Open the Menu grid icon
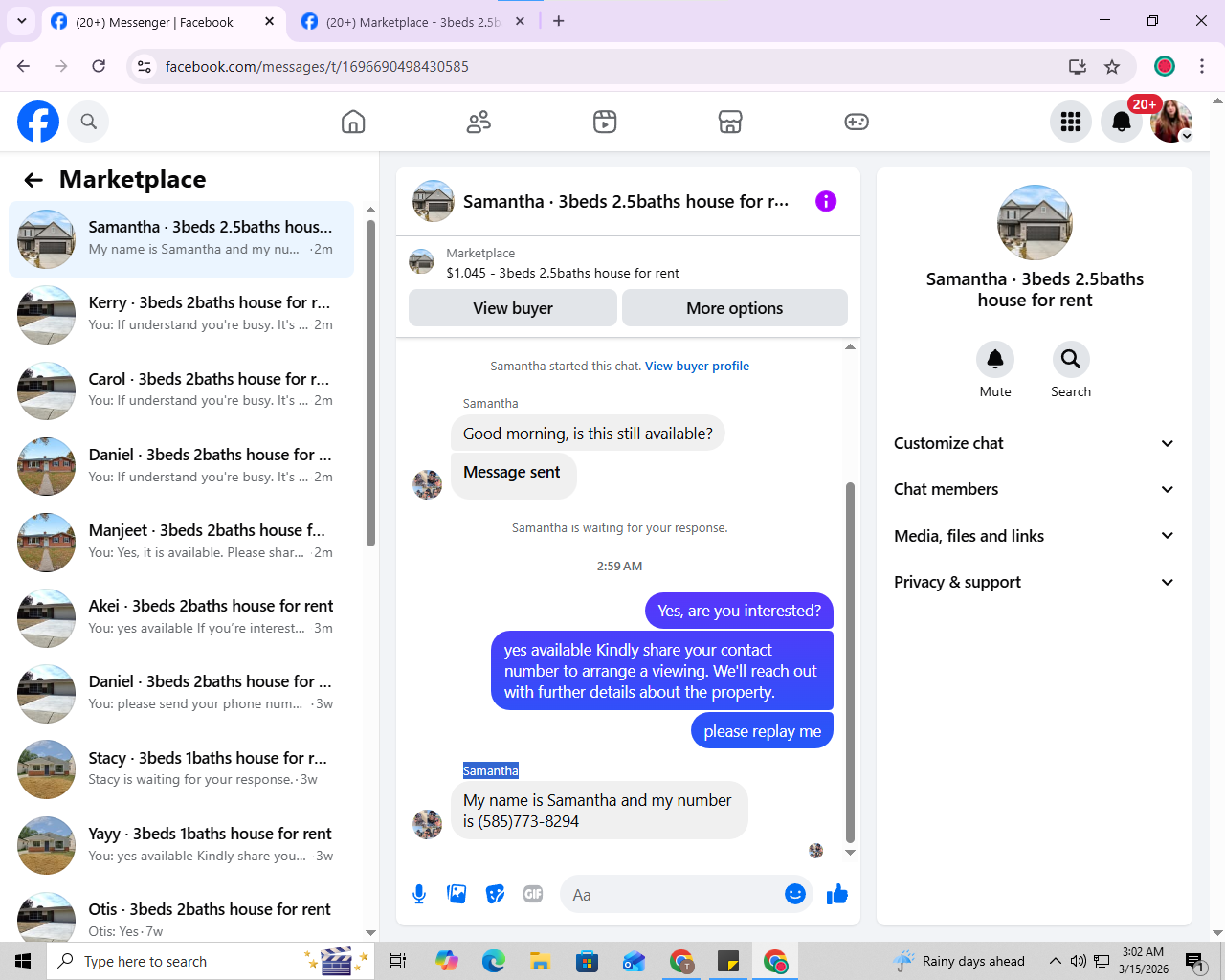1225x980 pixels. [1071, 122]
